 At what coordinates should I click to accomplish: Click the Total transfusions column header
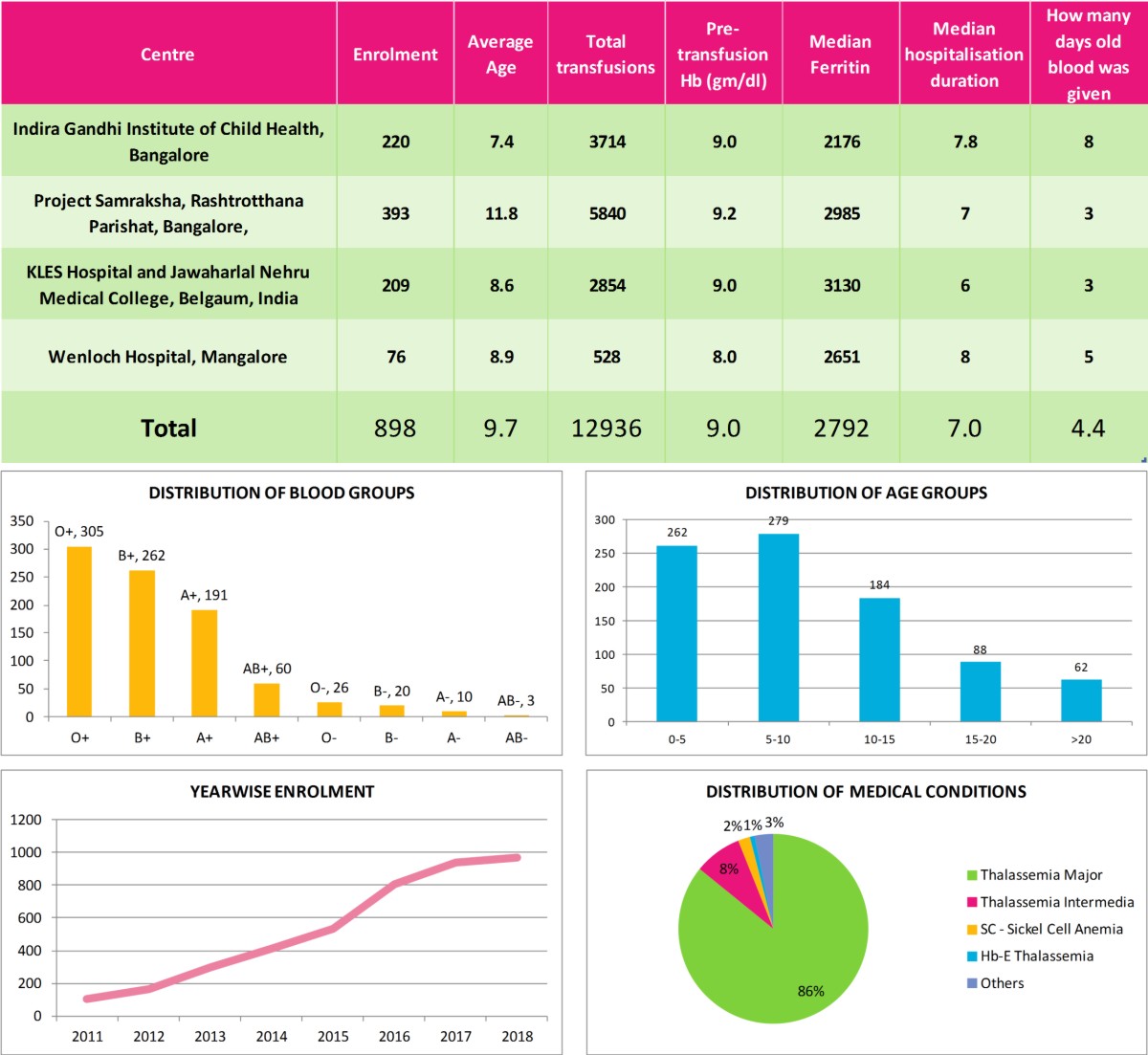pyautogui.click(x=606, y=55)
